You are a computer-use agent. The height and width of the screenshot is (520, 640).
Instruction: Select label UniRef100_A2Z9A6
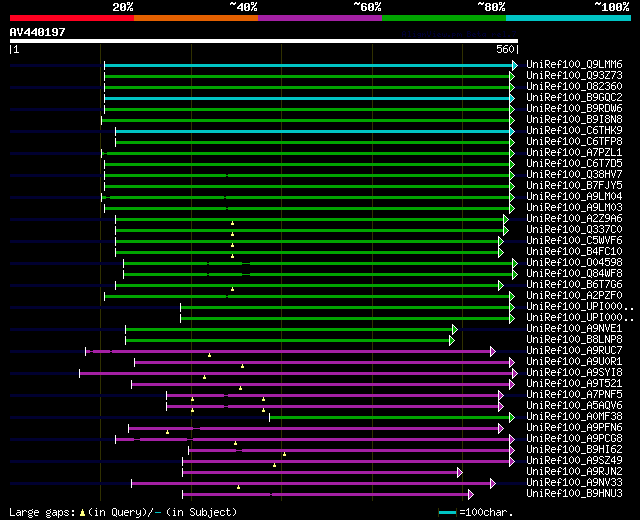574,219
